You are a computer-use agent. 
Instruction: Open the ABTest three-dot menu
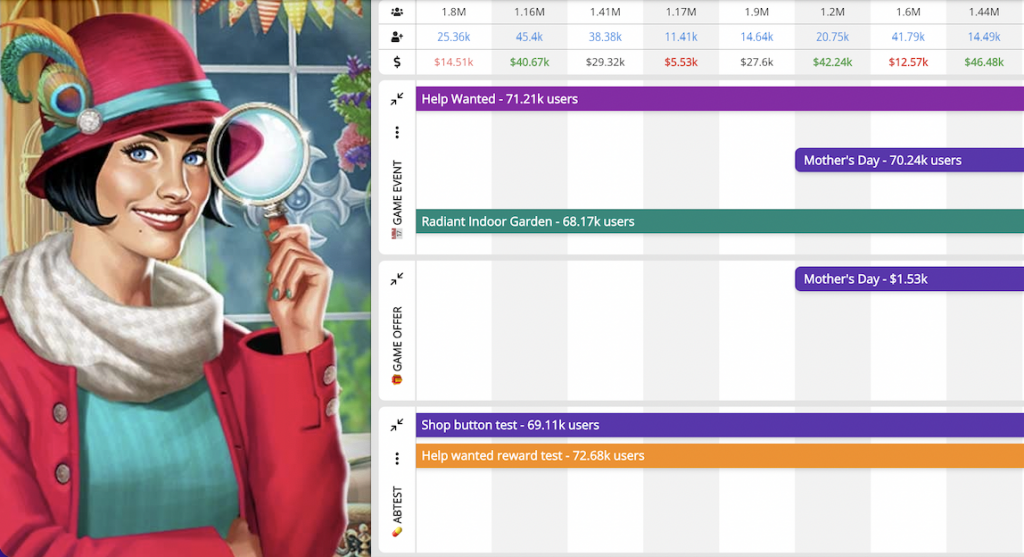(397, 458)
